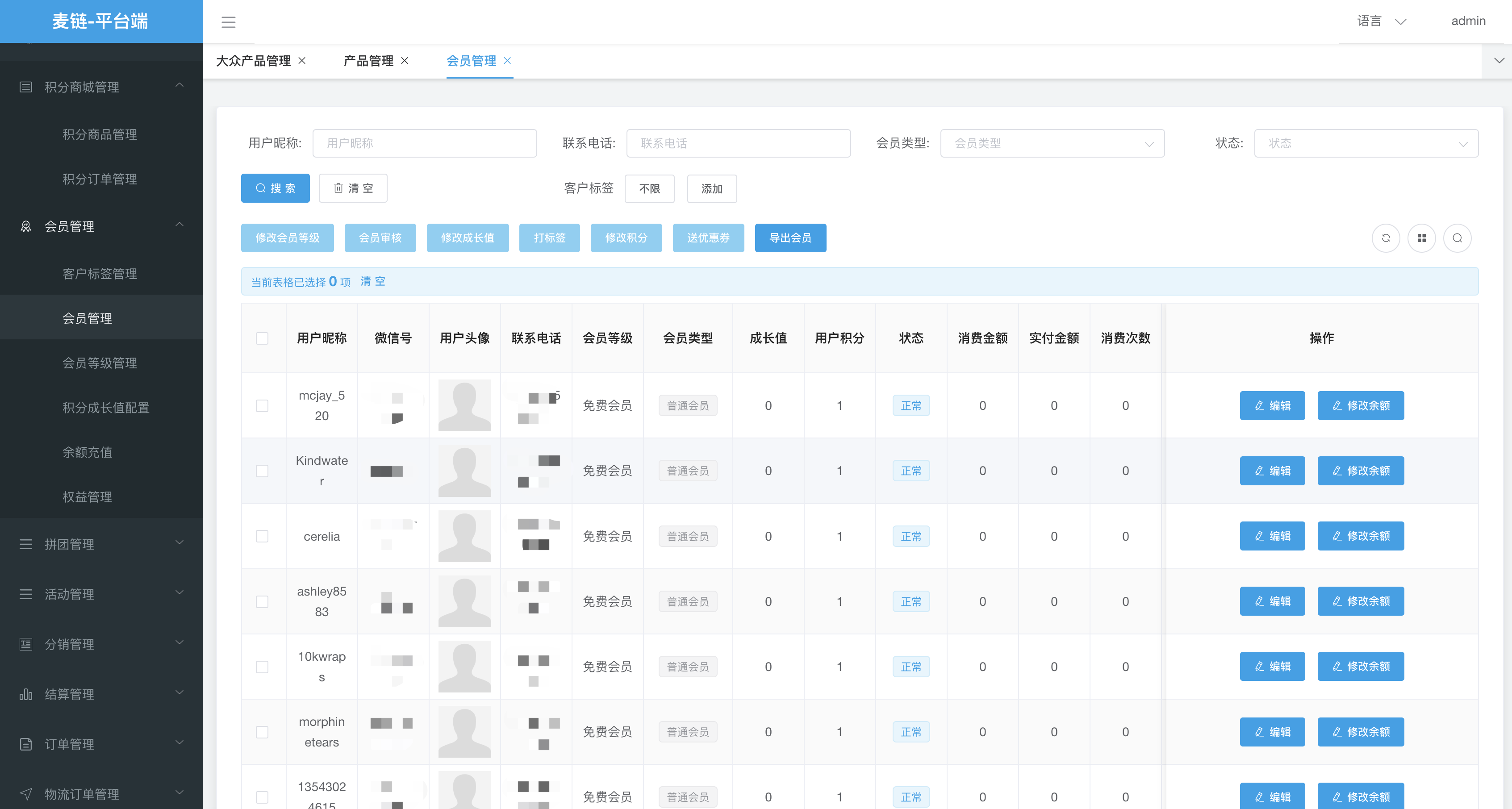The width and height of the screenshot is (1512, 809).
Task: Expand the 订单管理 menu group
Action: pos(180,743)
